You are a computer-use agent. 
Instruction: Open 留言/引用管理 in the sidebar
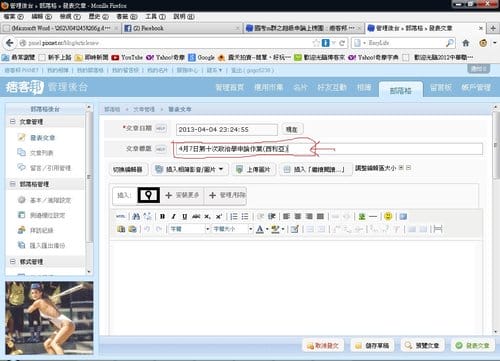point(50,168)
